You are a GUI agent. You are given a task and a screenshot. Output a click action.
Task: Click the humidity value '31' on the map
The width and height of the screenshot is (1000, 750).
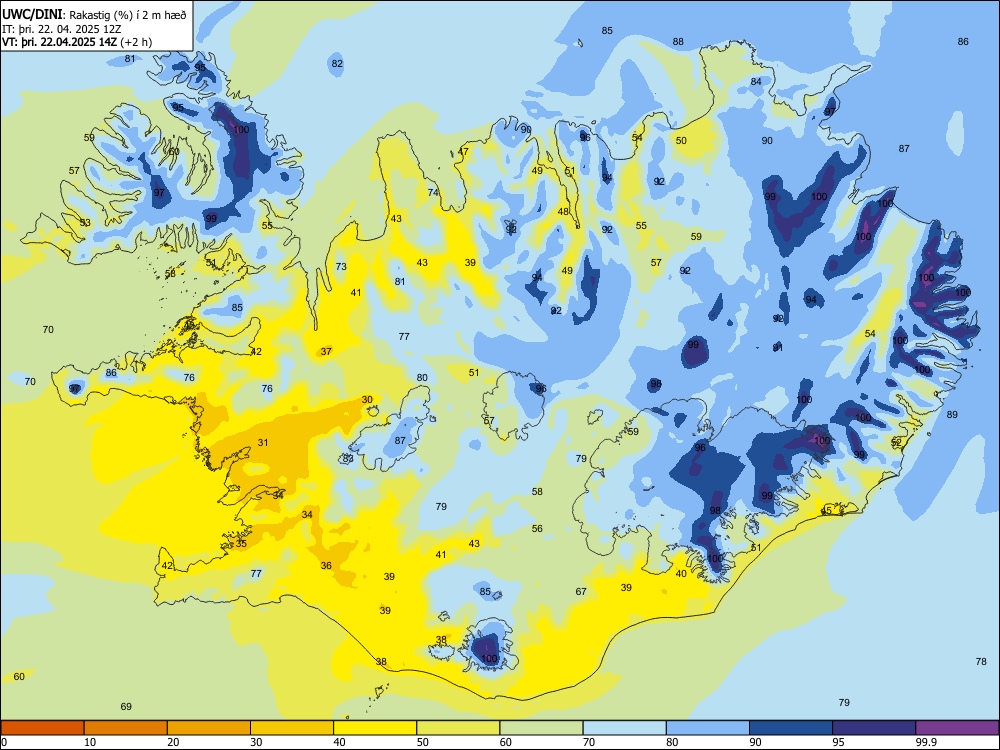tap(263, 442)
